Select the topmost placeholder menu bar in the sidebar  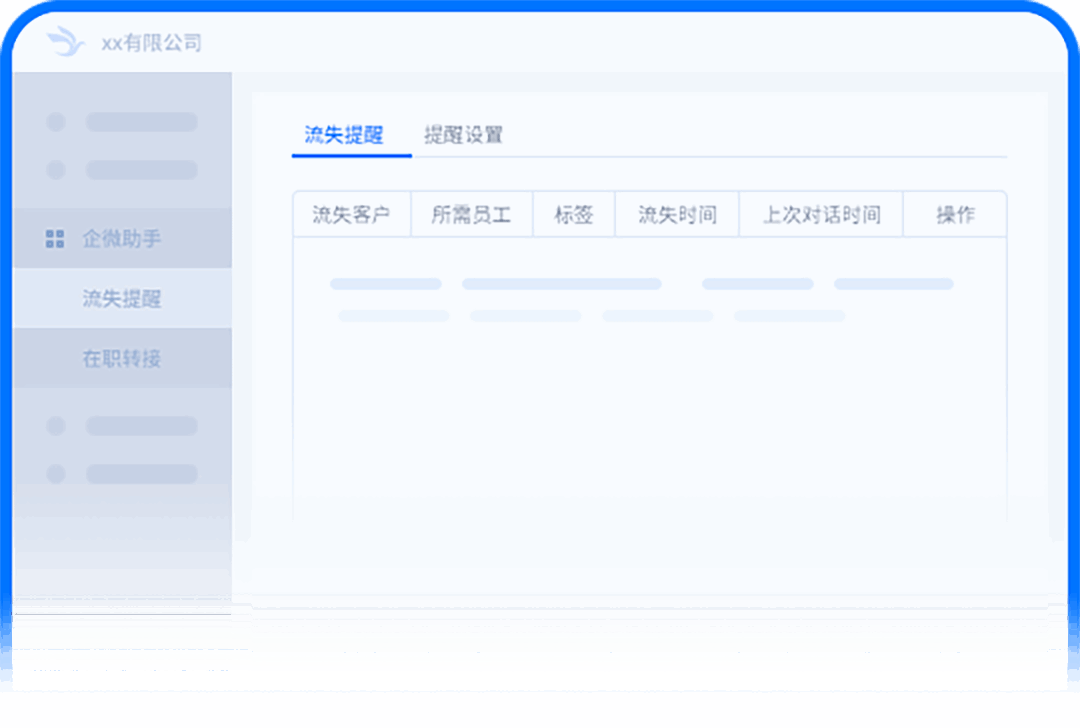(x=141, y=122)
